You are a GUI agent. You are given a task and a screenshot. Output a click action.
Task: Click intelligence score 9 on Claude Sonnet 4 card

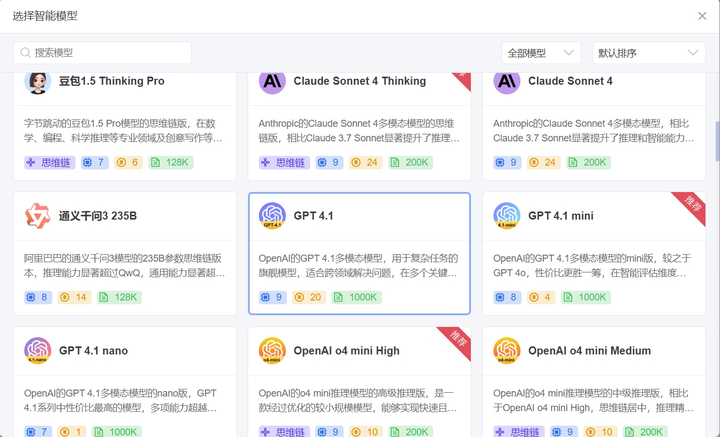pyautogui.click(x=507, y=162)
